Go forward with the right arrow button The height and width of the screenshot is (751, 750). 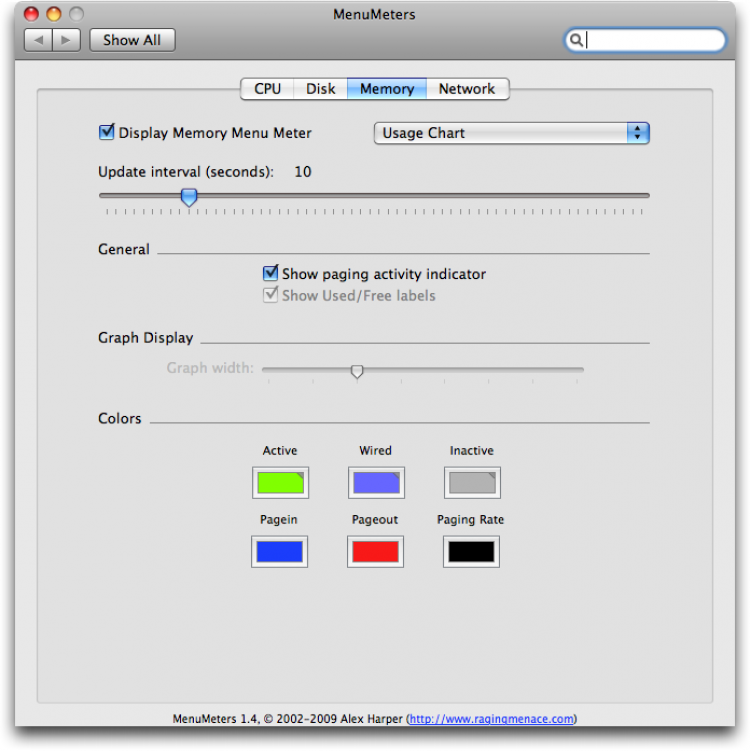[66, 40]
